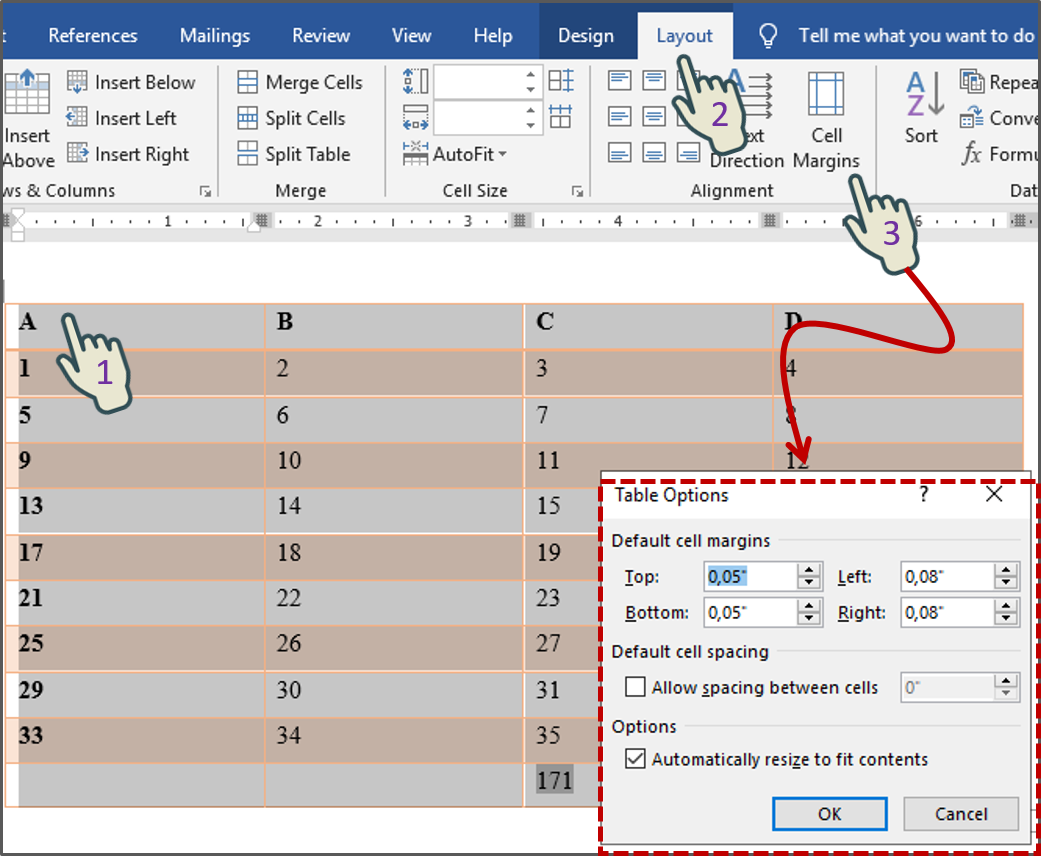Click the Insert Left icon
Screen dimensions: 1041x856
pyautogui.click(x=77, y=117)
